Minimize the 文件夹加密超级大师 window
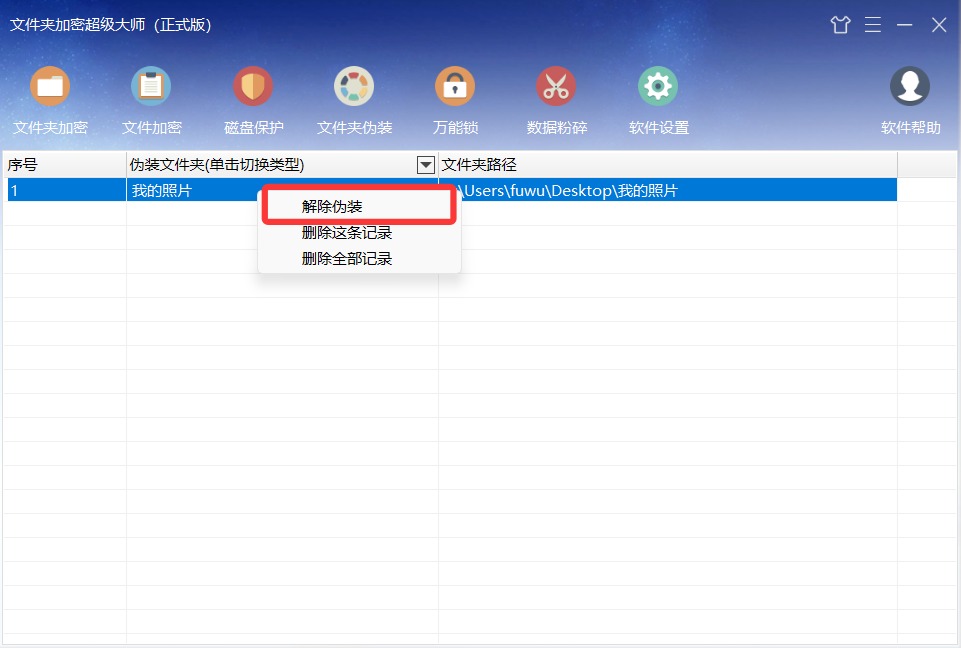 tap(905, 25)
